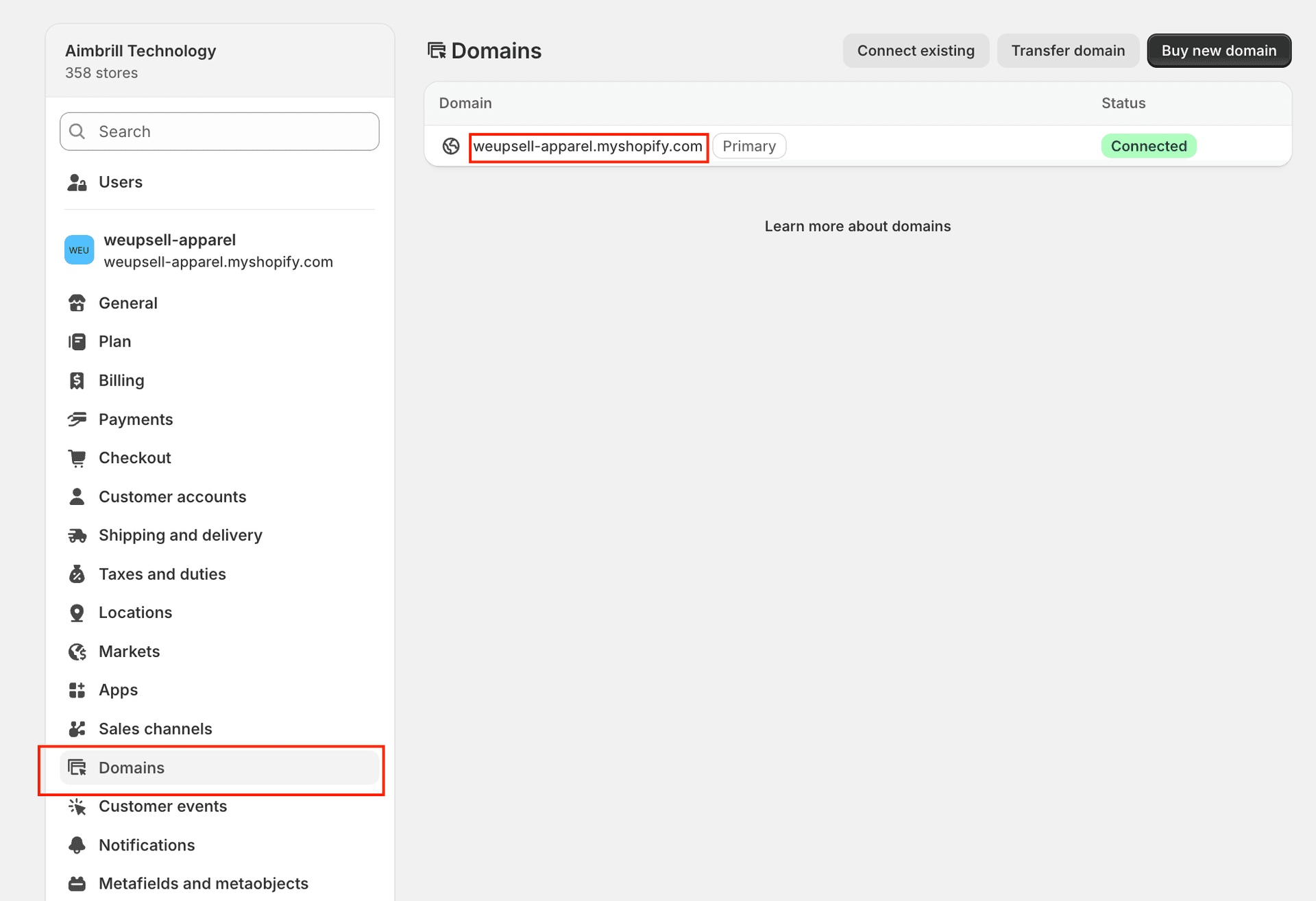1316x901 pixels.
Task: Click the Status column header
Action: (x=1123, y=103)
